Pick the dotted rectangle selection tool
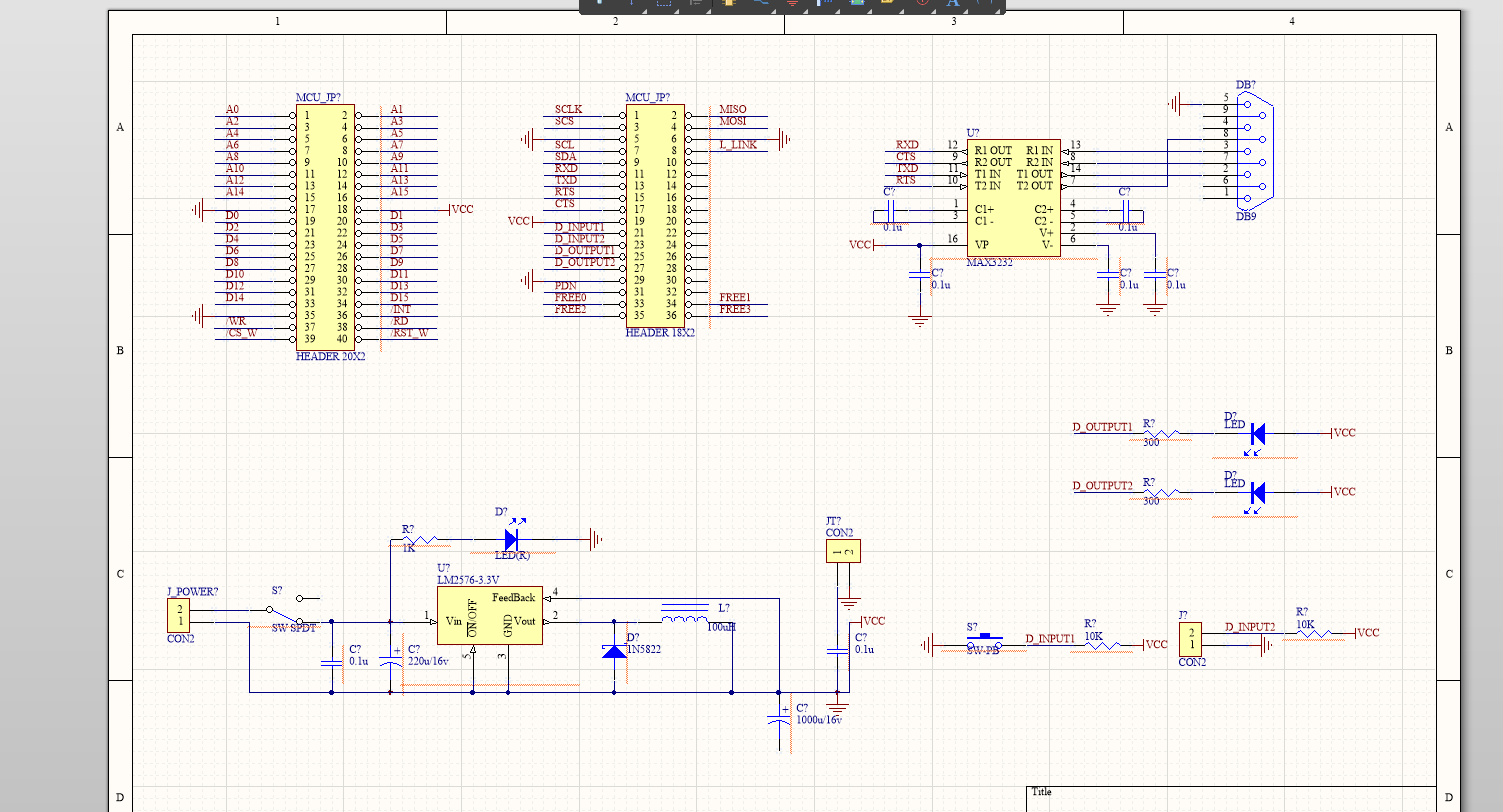This screenshot has height=812, width=1503. (x=664, y=3)
